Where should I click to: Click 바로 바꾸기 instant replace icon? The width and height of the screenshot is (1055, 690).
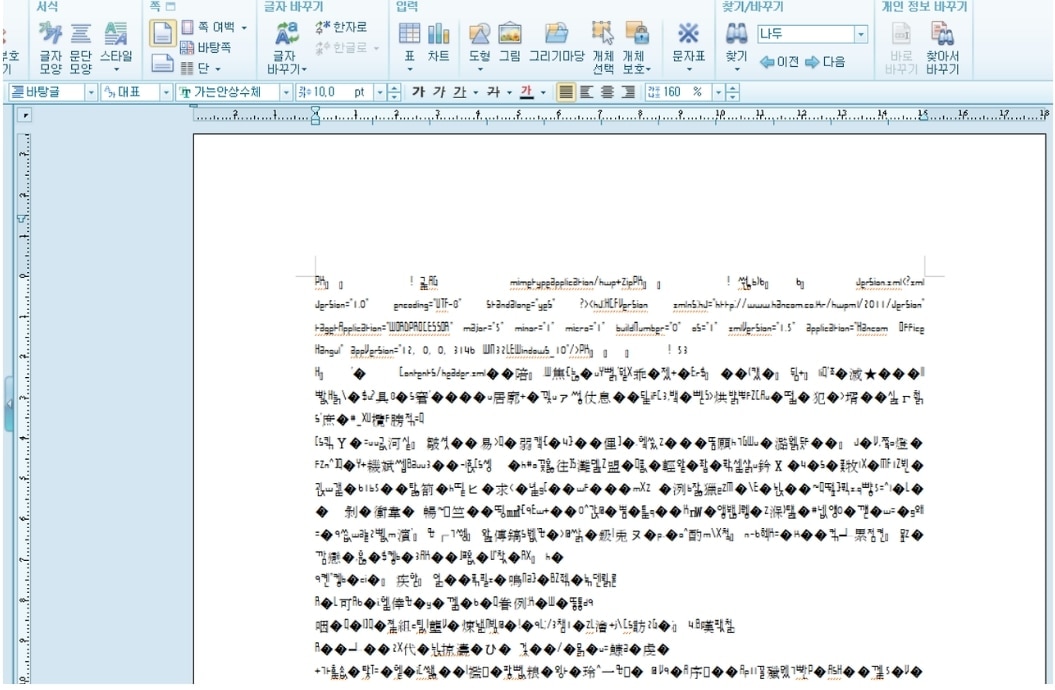[x=901, y=48]
